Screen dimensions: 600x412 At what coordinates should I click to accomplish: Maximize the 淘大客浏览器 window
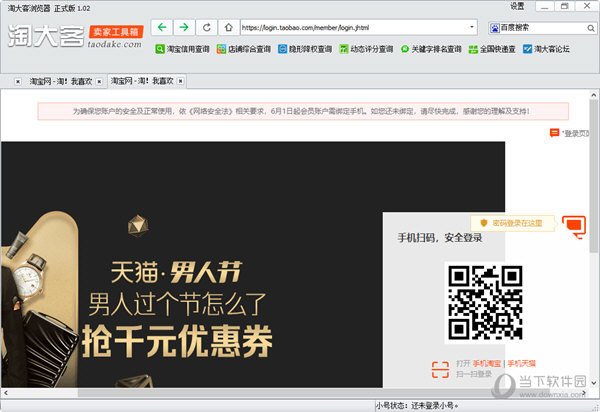tap(564, 6)
